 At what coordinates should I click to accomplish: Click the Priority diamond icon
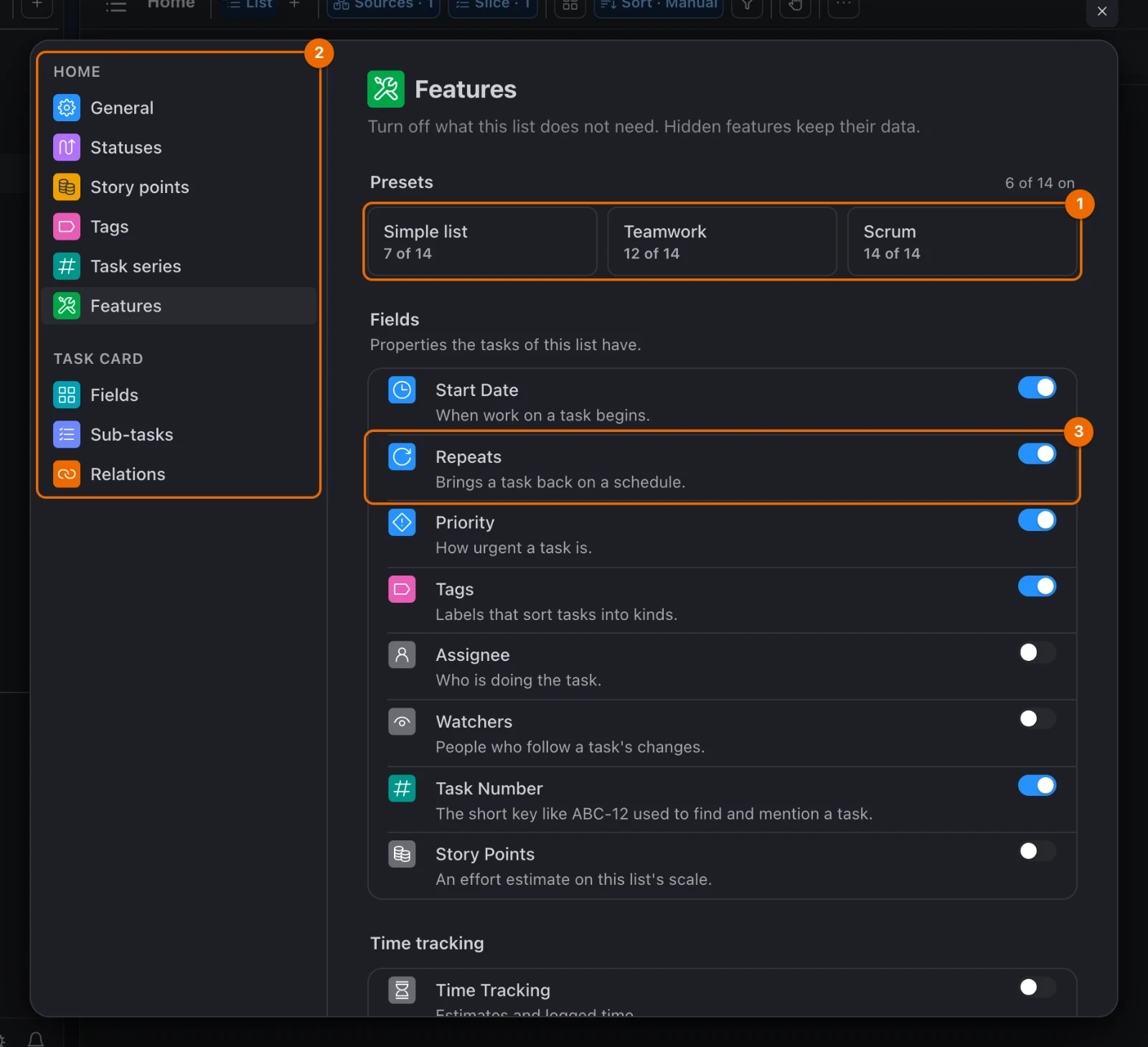402,522
